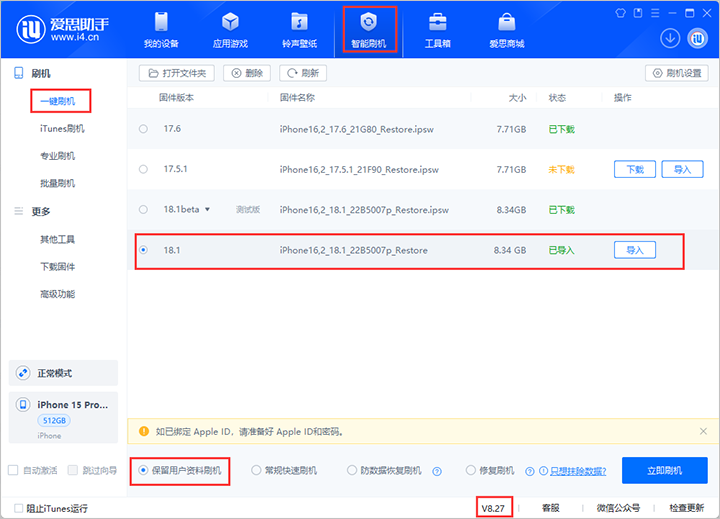
Task: Open 刷机设置 settings button
Action: (x=677, y=73)
